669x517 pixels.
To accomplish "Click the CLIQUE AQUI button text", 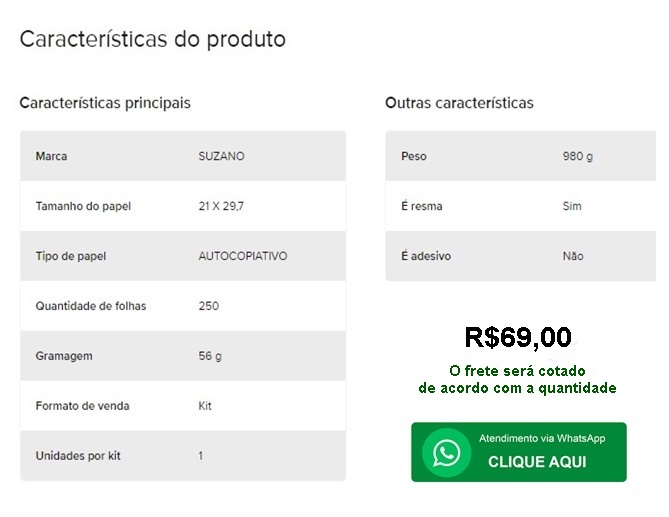I will tap(537, 462).
